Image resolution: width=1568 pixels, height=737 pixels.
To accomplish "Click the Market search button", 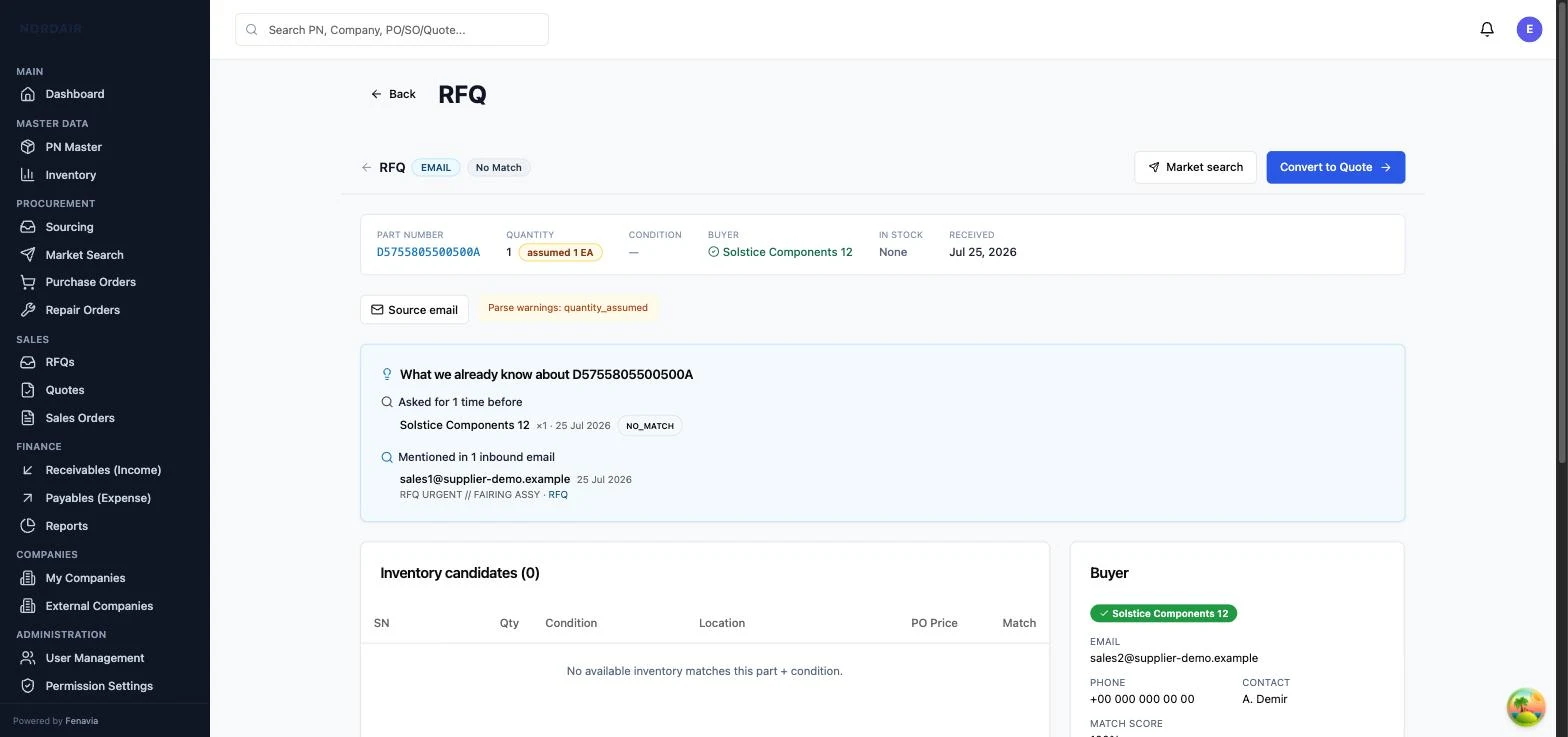I will pyautogui.click(x=1195, y=167).
